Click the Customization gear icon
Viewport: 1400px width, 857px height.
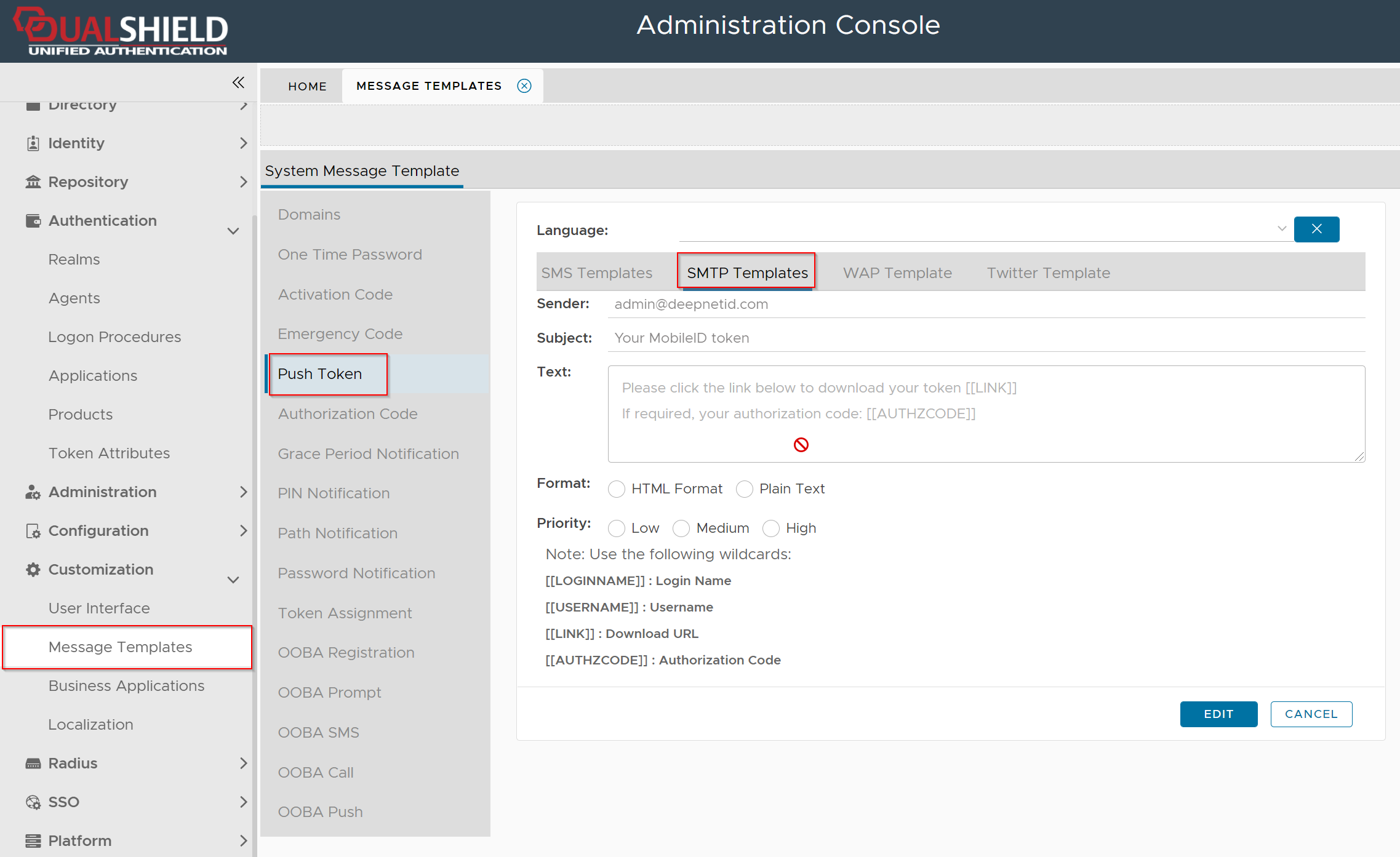coord(33,570)
